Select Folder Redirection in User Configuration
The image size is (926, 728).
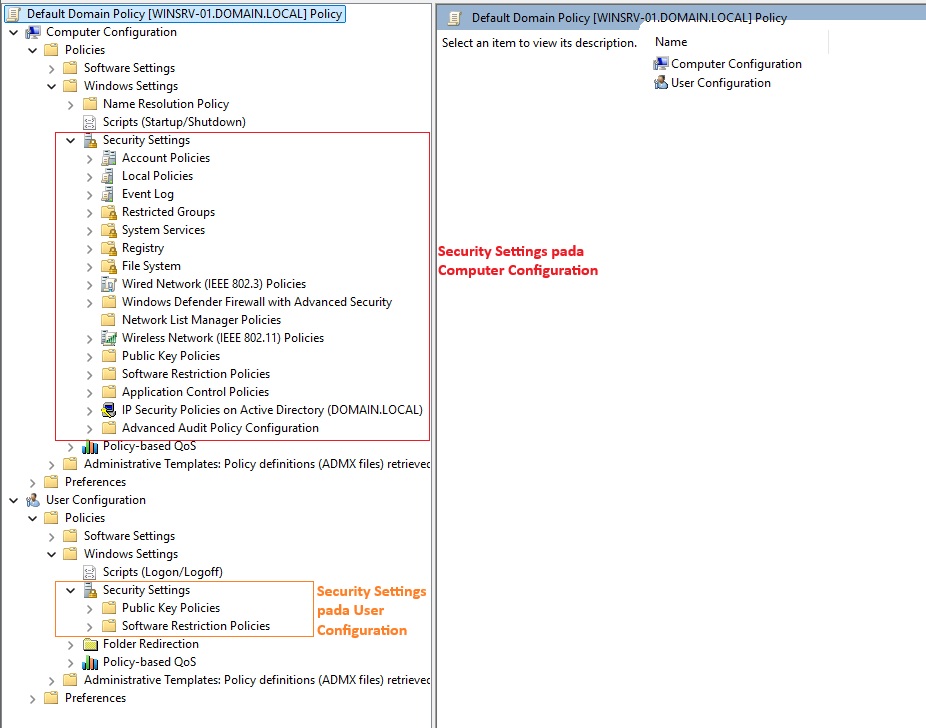click(150, 644)
